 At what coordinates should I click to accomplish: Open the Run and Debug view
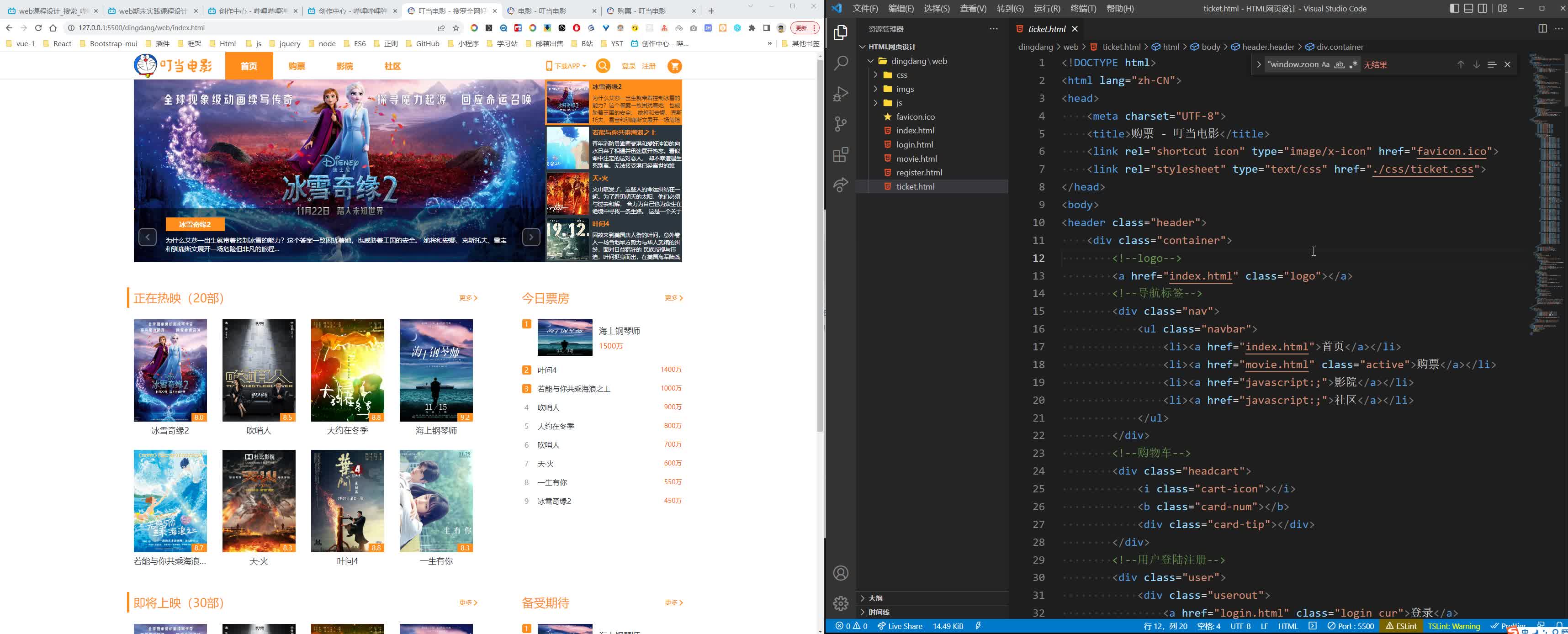tap(841, 93)
